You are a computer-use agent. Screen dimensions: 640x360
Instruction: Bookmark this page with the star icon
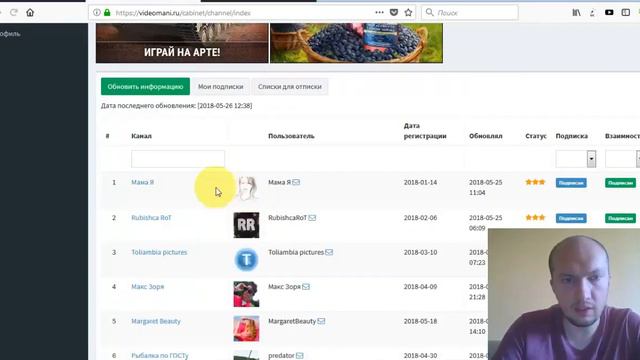408,13
